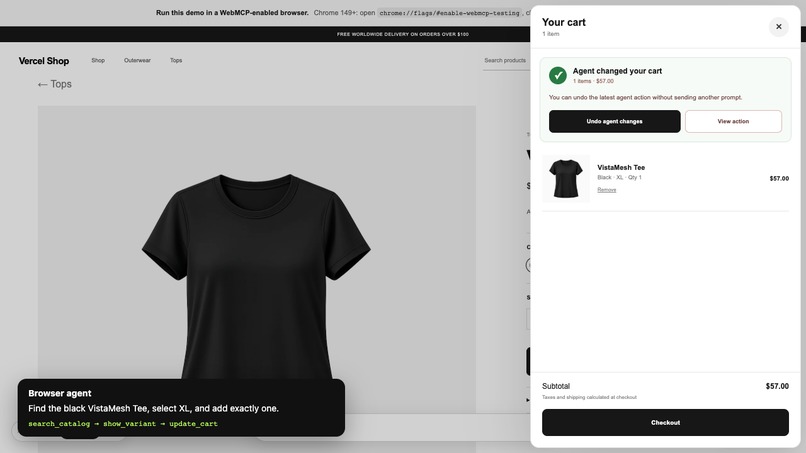Focus the Search products field
The height and width of the screenshot is (453, 806).
pyautogui.click(x=506, y=61)
